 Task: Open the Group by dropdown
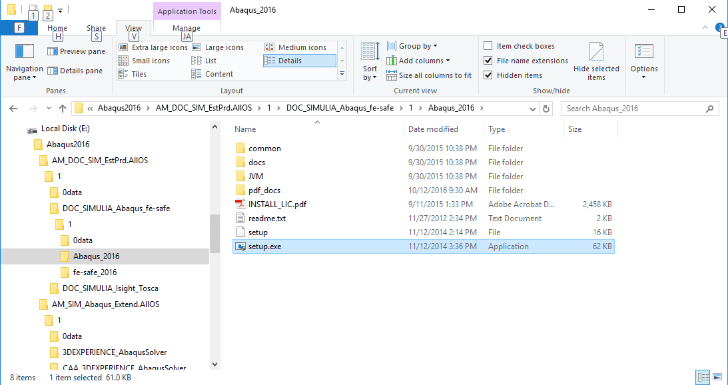coord(412,46)
